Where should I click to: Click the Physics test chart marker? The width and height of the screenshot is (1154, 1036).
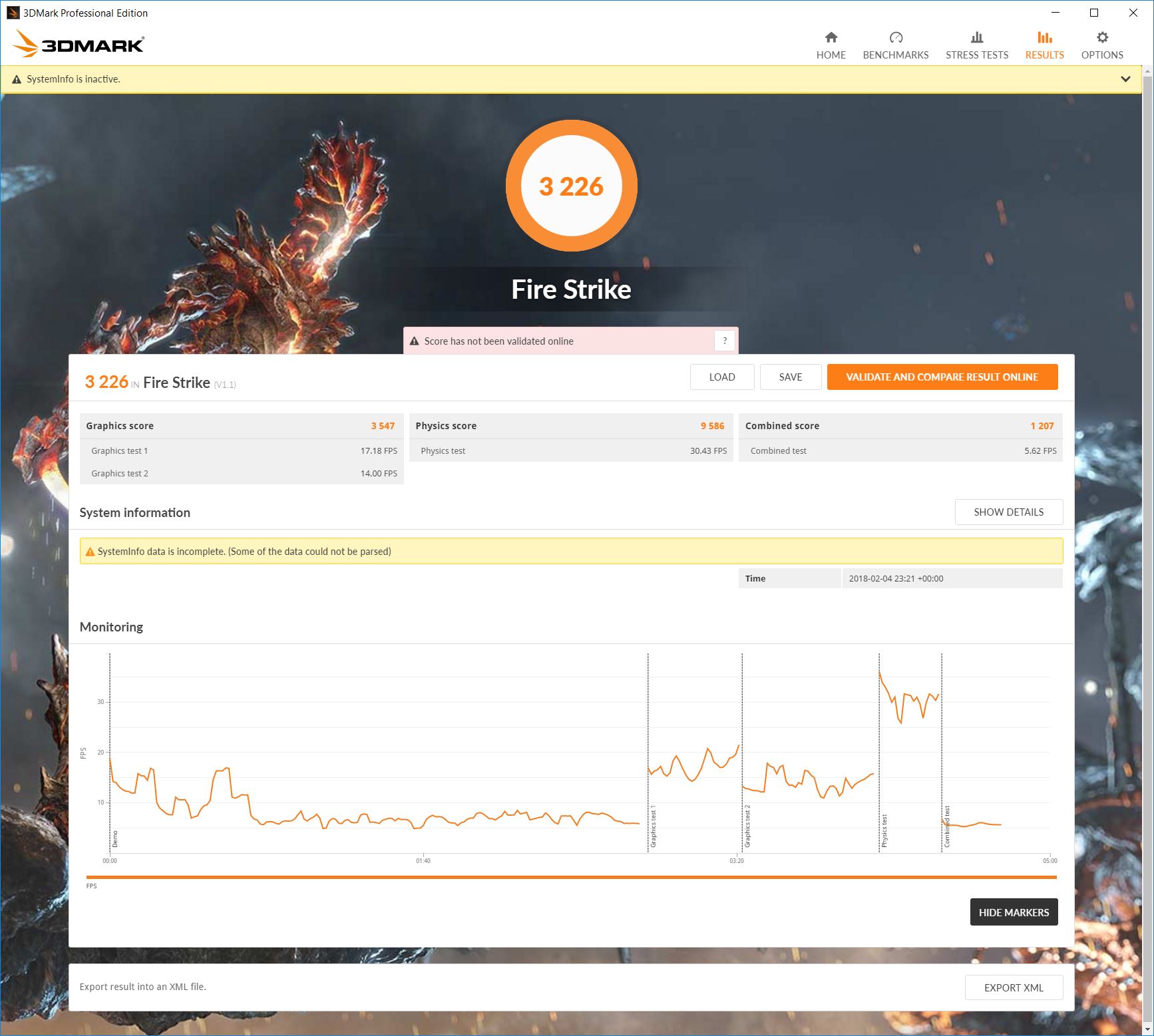coord(884,830)
